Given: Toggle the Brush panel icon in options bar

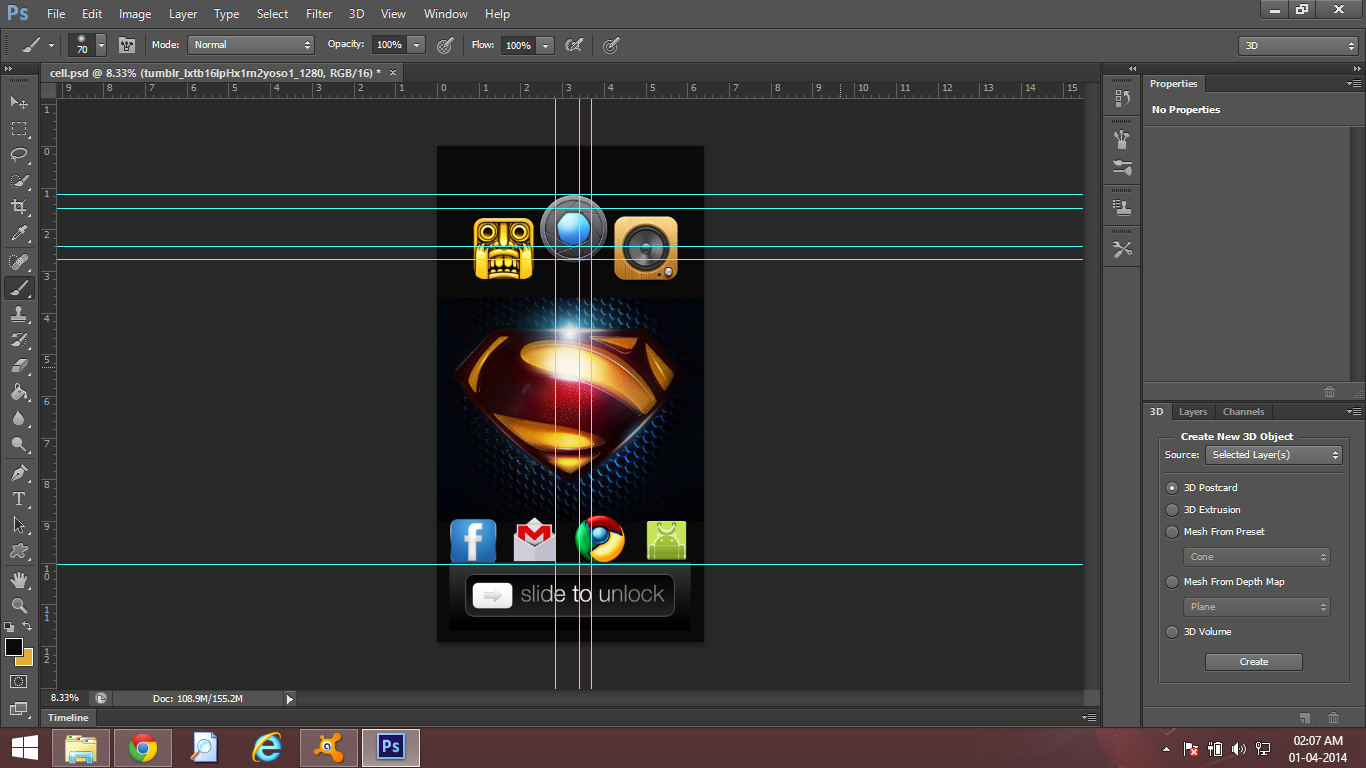Looking at the screenshot, I should [x=127, y=45].
